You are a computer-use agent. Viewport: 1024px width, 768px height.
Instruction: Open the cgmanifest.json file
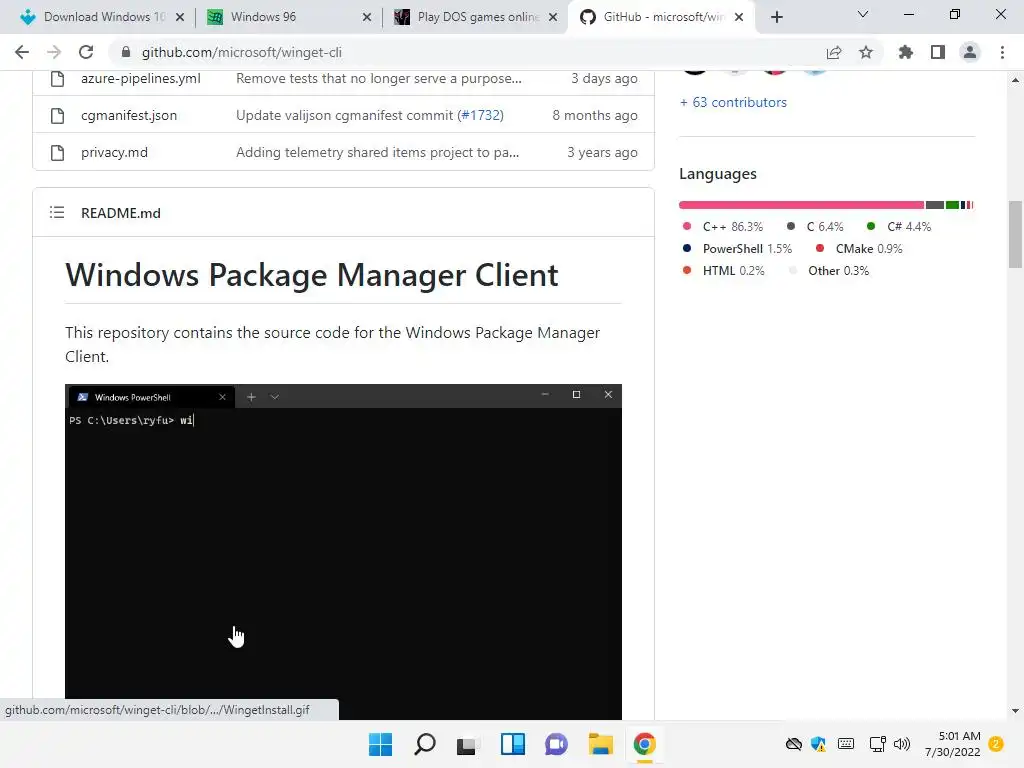tap(129, 116)
